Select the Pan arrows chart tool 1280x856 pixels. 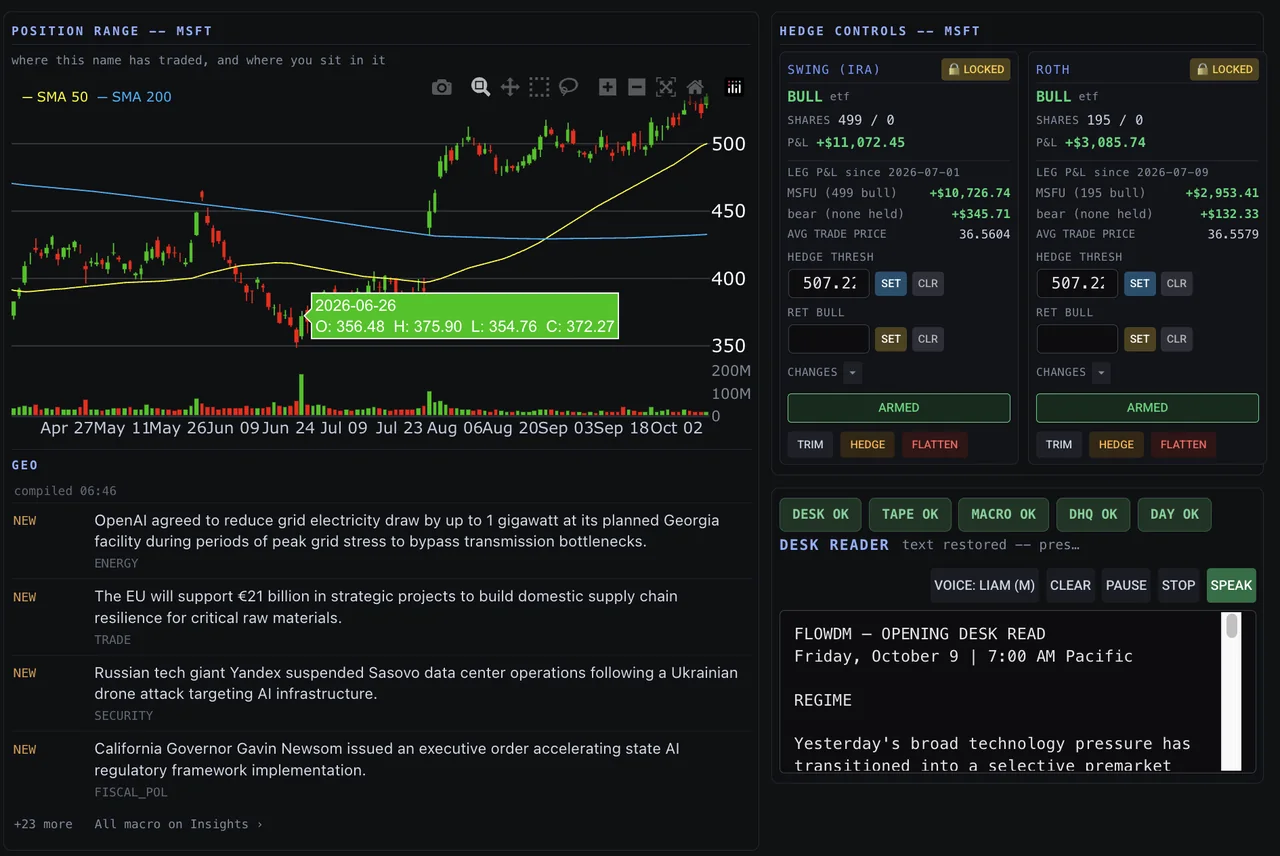(510, 88)
